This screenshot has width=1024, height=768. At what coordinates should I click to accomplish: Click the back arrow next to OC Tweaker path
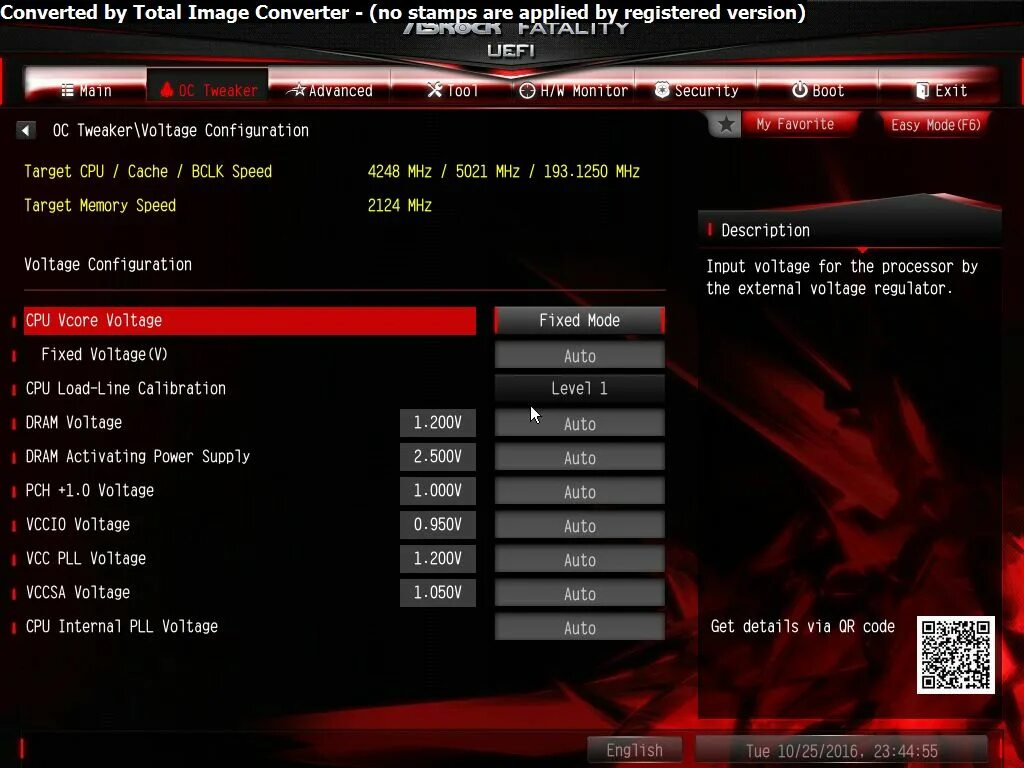(25, 131)
